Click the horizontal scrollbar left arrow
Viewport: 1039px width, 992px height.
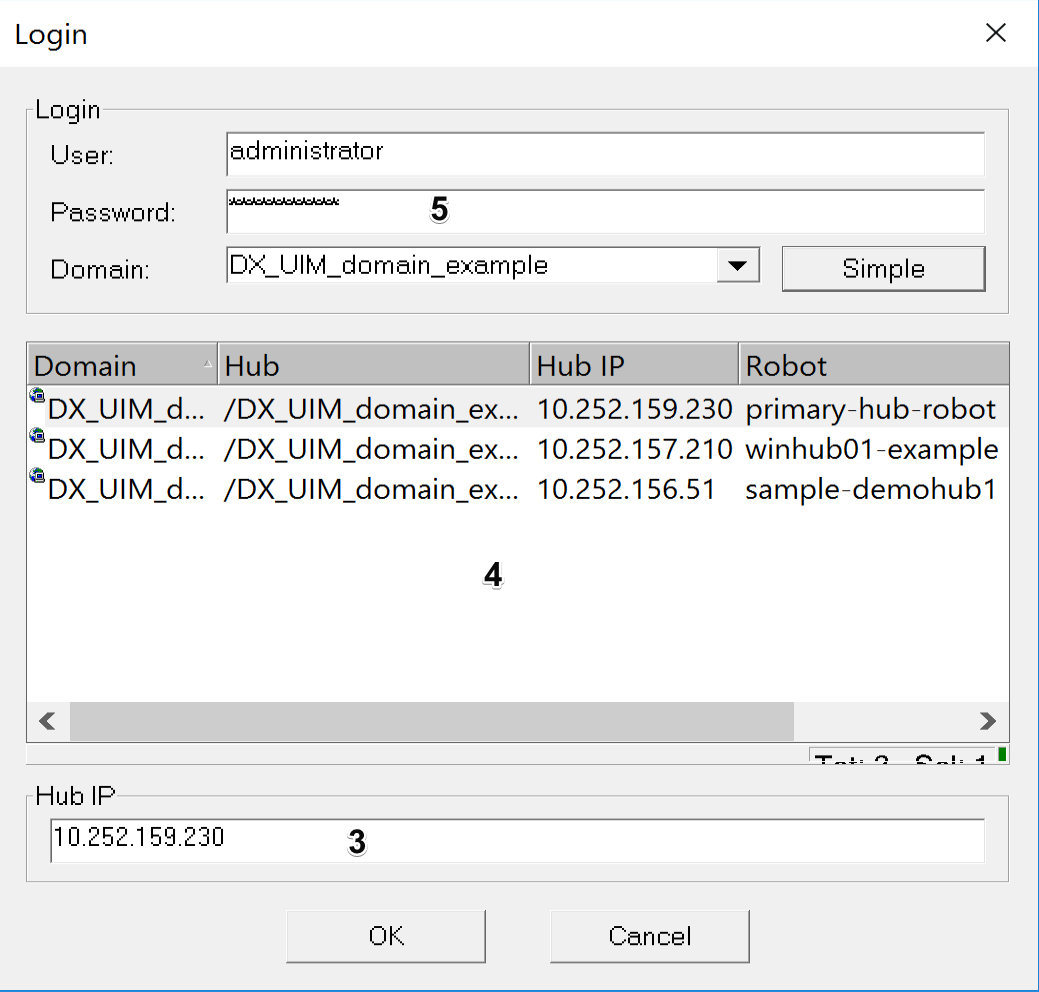pos(48,721)
